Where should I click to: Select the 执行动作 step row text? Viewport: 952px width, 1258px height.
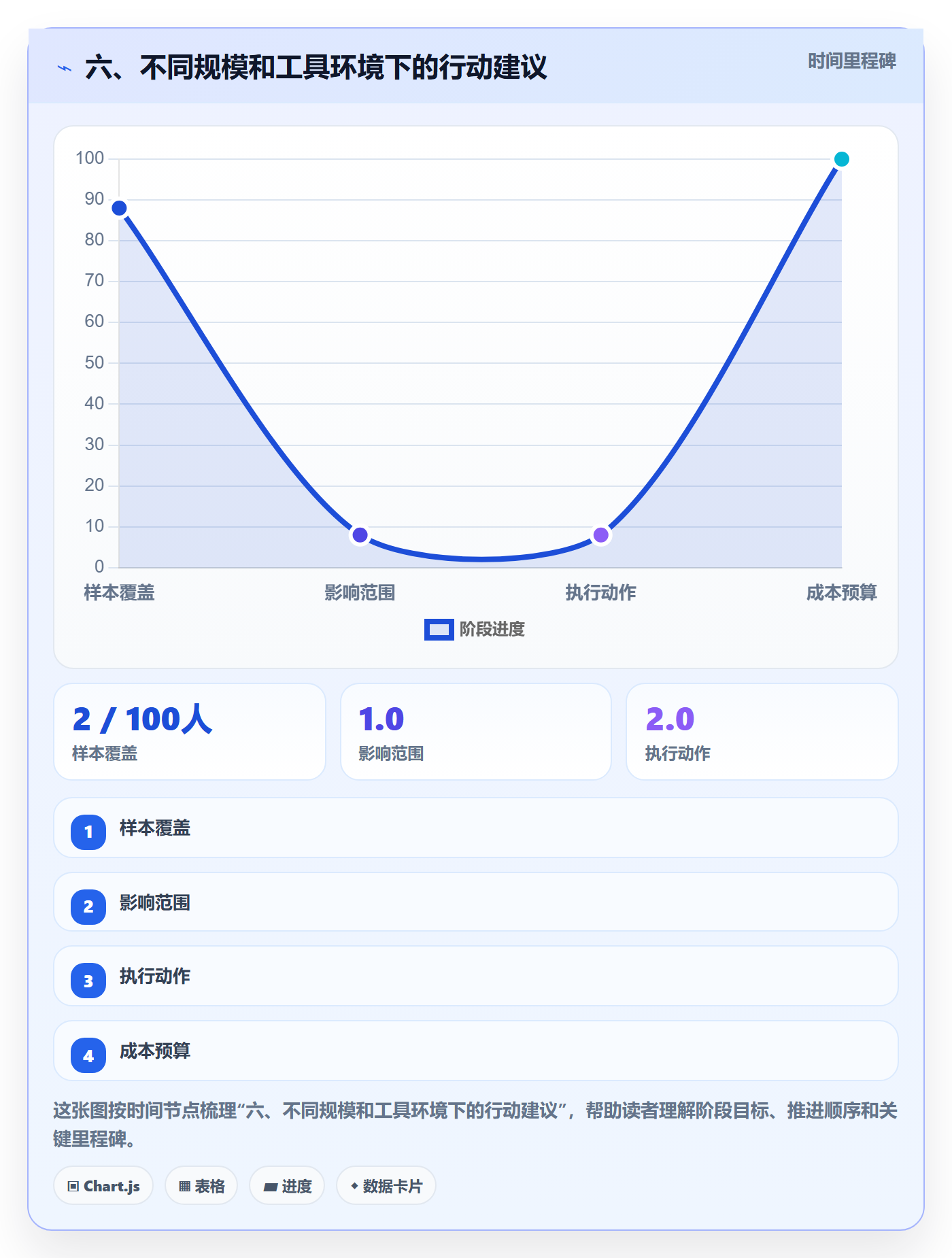[155, 976]
